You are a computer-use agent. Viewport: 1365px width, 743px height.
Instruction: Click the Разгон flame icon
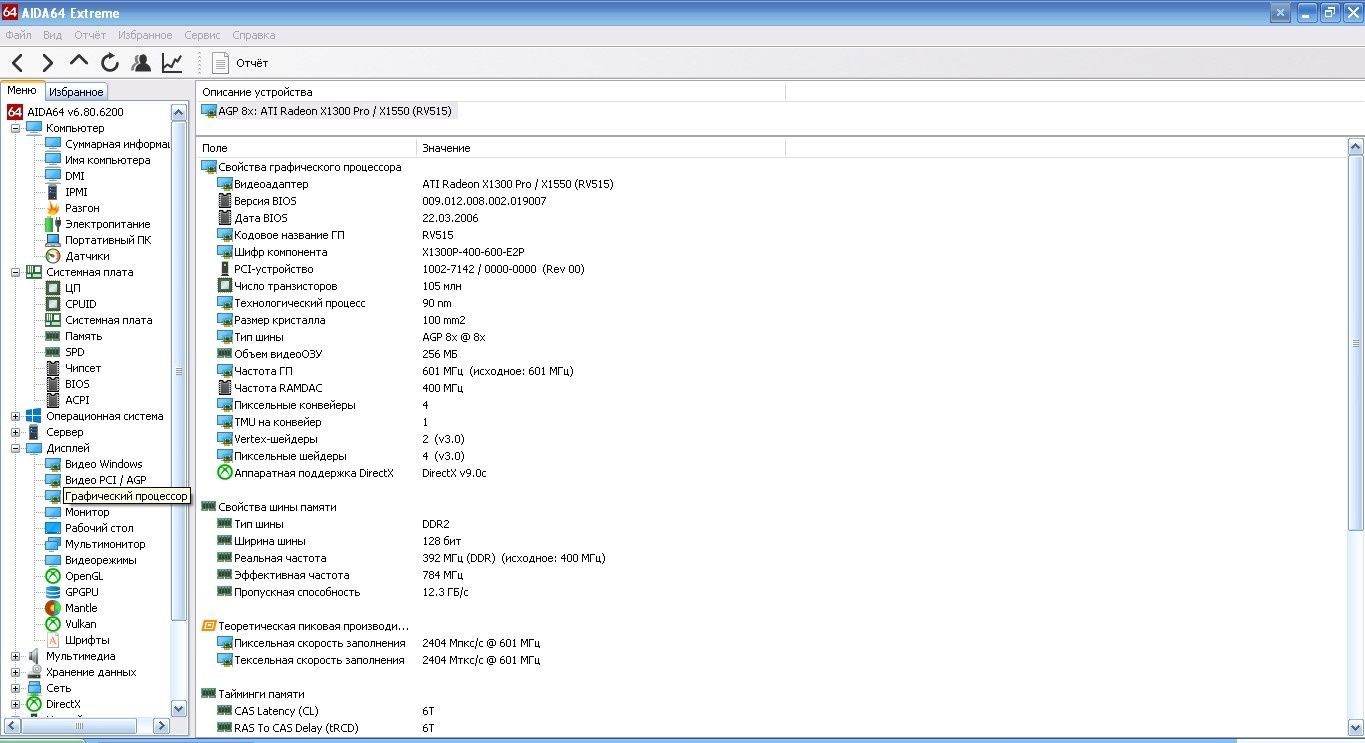53,208
